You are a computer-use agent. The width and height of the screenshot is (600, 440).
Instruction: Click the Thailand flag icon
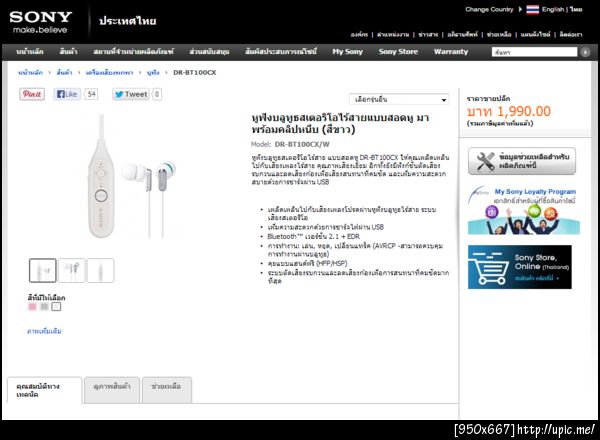pos(532,10)
